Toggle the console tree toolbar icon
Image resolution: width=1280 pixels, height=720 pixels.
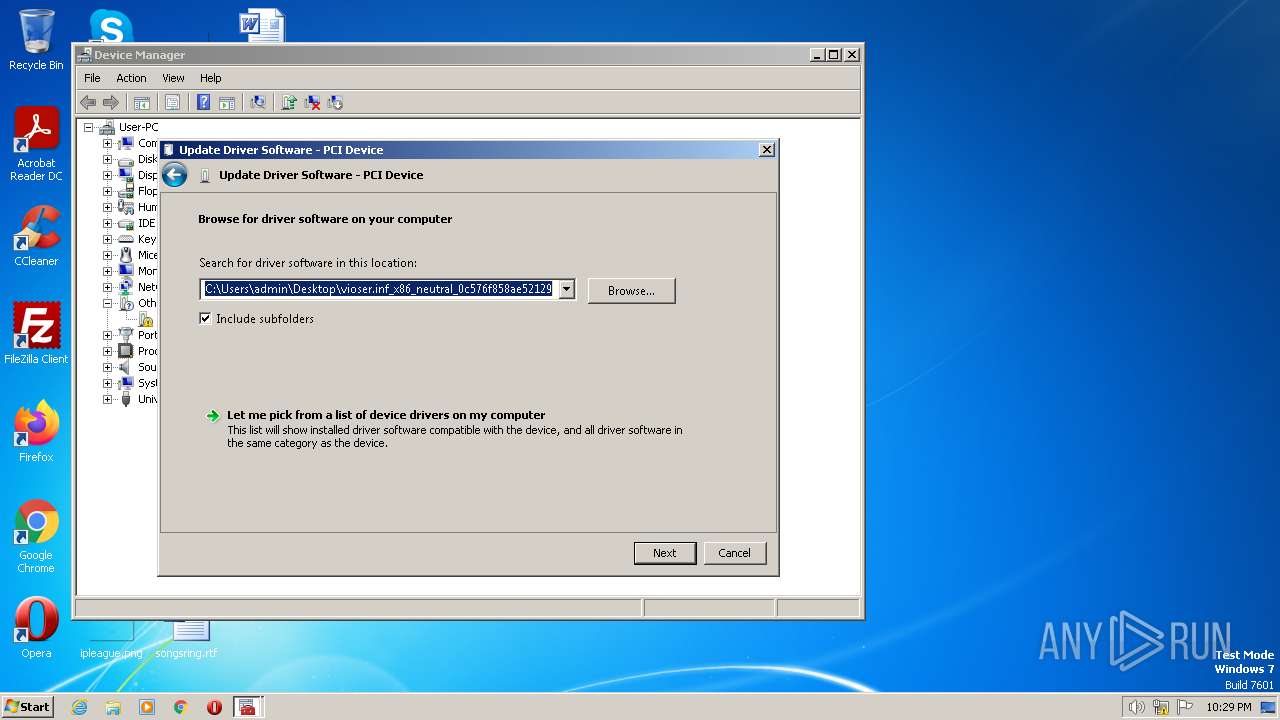[142, 102]
